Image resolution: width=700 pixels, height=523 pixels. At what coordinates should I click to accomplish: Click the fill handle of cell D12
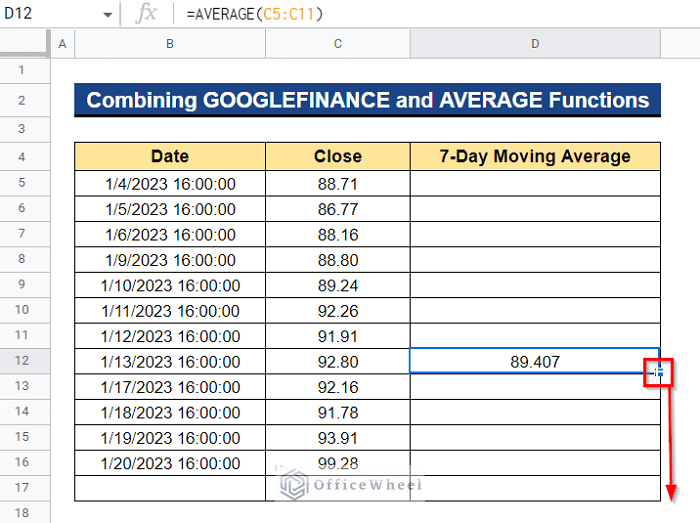[x=659, y=372]
